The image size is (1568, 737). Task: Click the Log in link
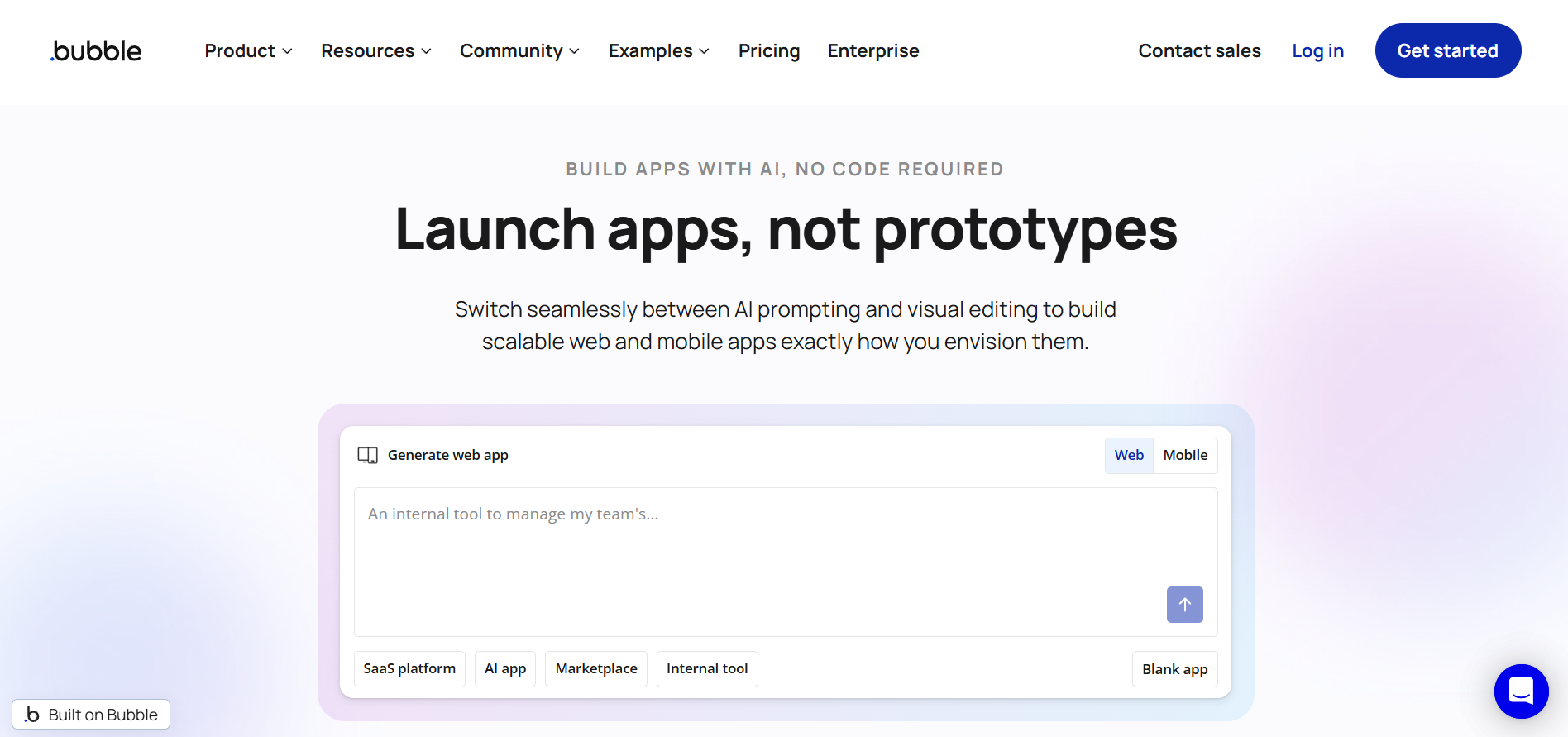pos(1317,51)
